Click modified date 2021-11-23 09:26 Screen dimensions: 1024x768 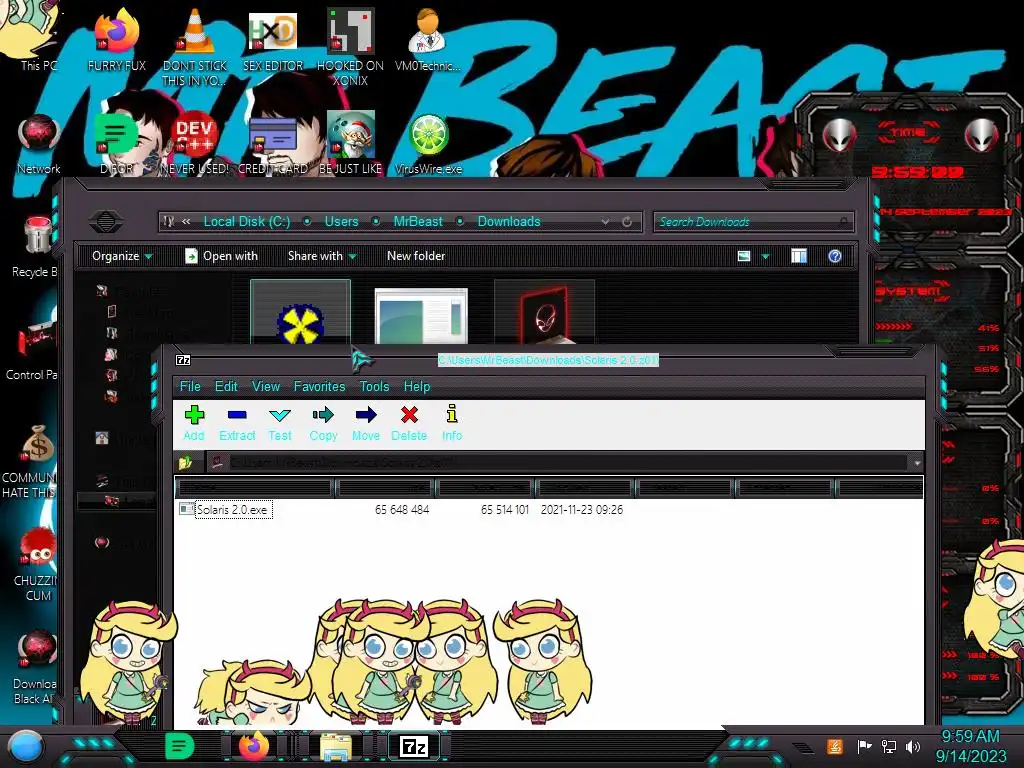(x=581, y=509)
